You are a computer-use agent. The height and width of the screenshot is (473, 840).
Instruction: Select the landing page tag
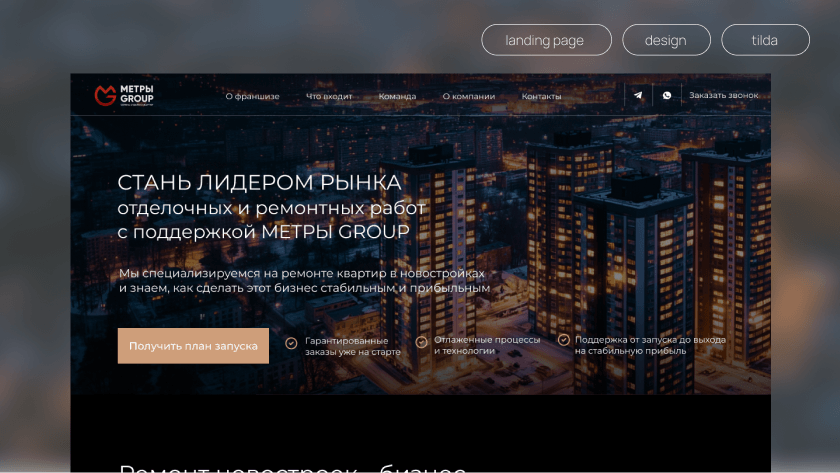click(546, 40)
